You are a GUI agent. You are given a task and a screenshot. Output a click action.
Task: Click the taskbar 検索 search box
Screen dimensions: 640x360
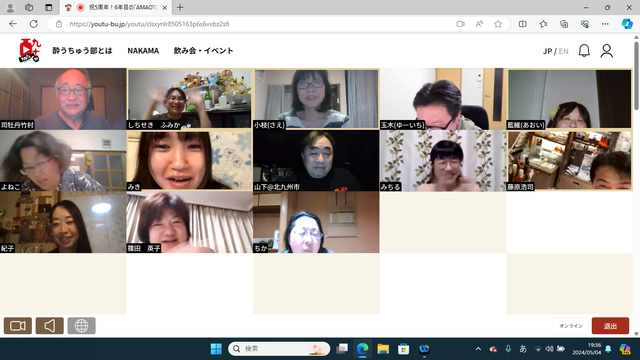point(279,349)
